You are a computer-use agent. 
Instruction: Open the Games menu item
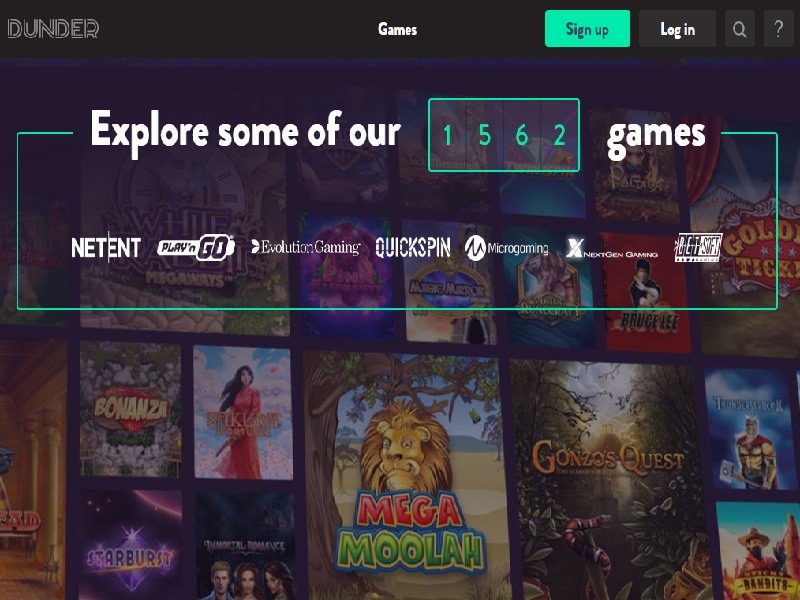[x=397, y=29]
